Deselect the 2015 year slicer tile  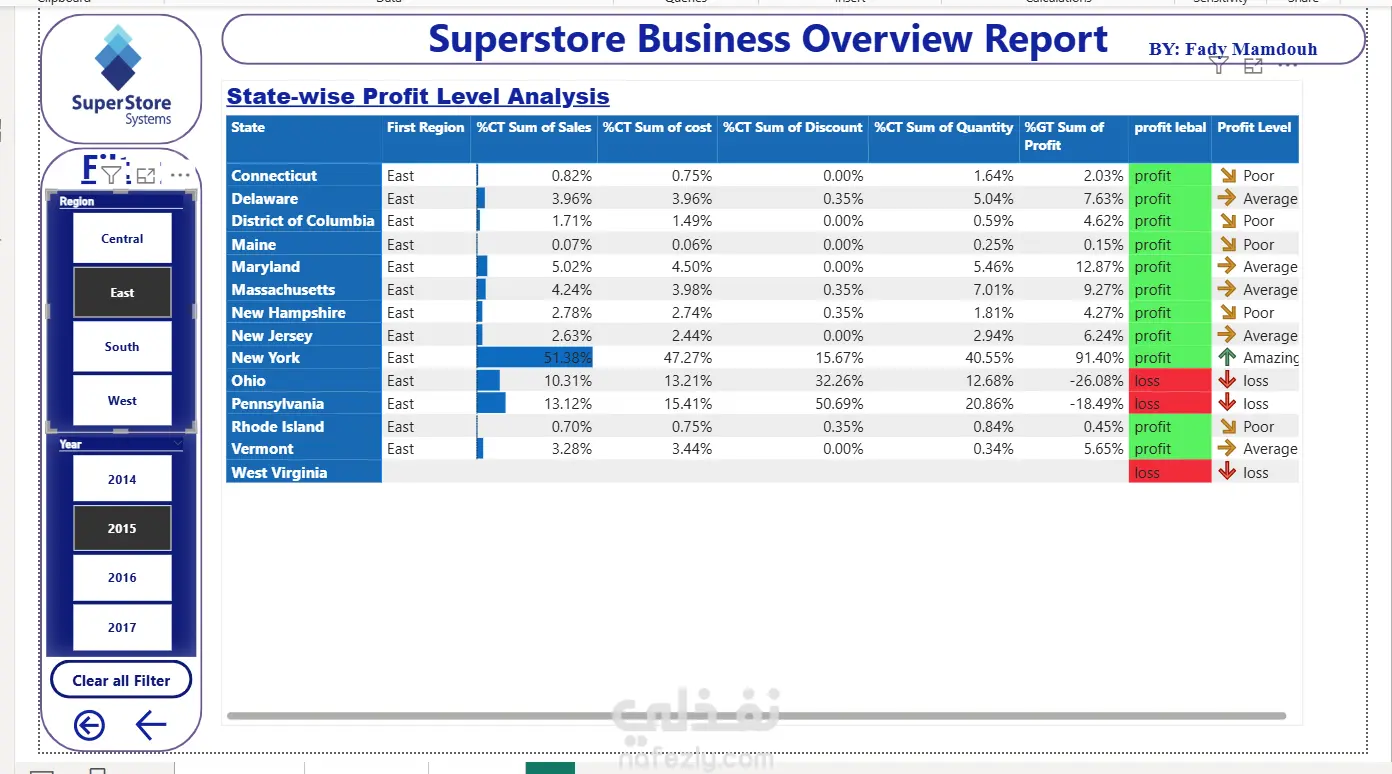coord(122,528)
